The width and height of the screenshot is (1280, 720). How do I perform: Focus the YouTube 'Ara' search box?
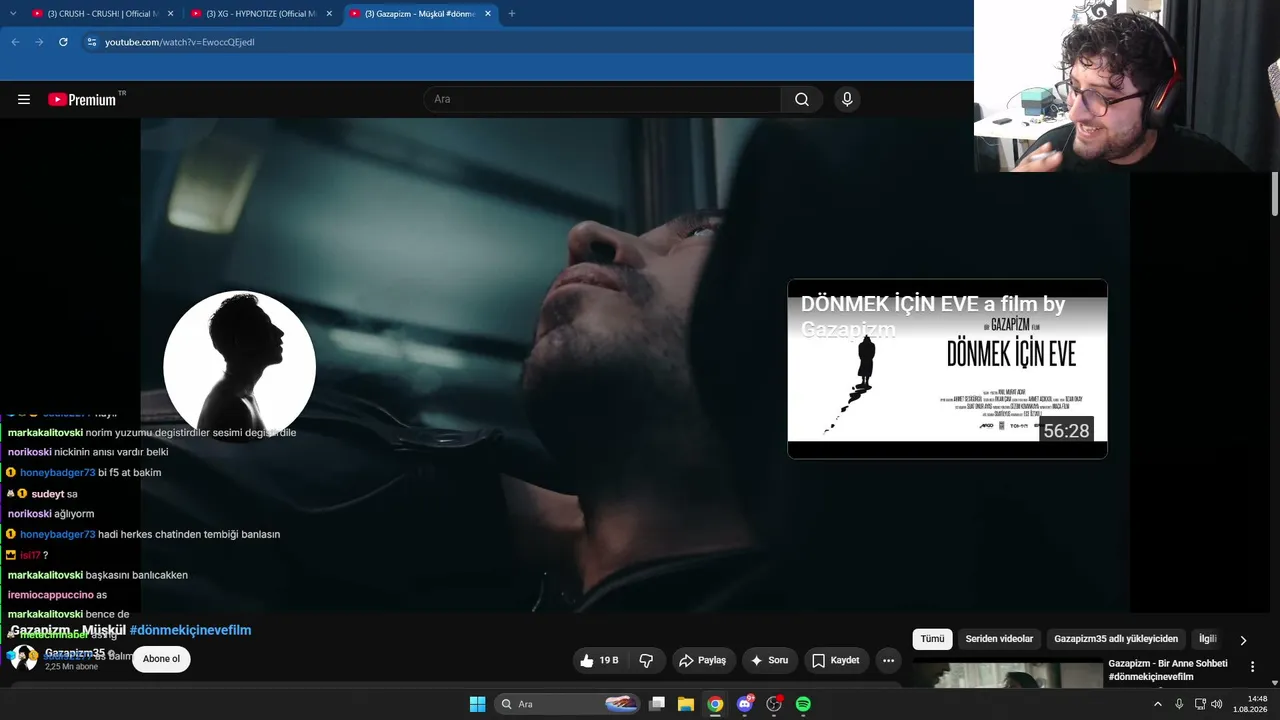(602, 99)
